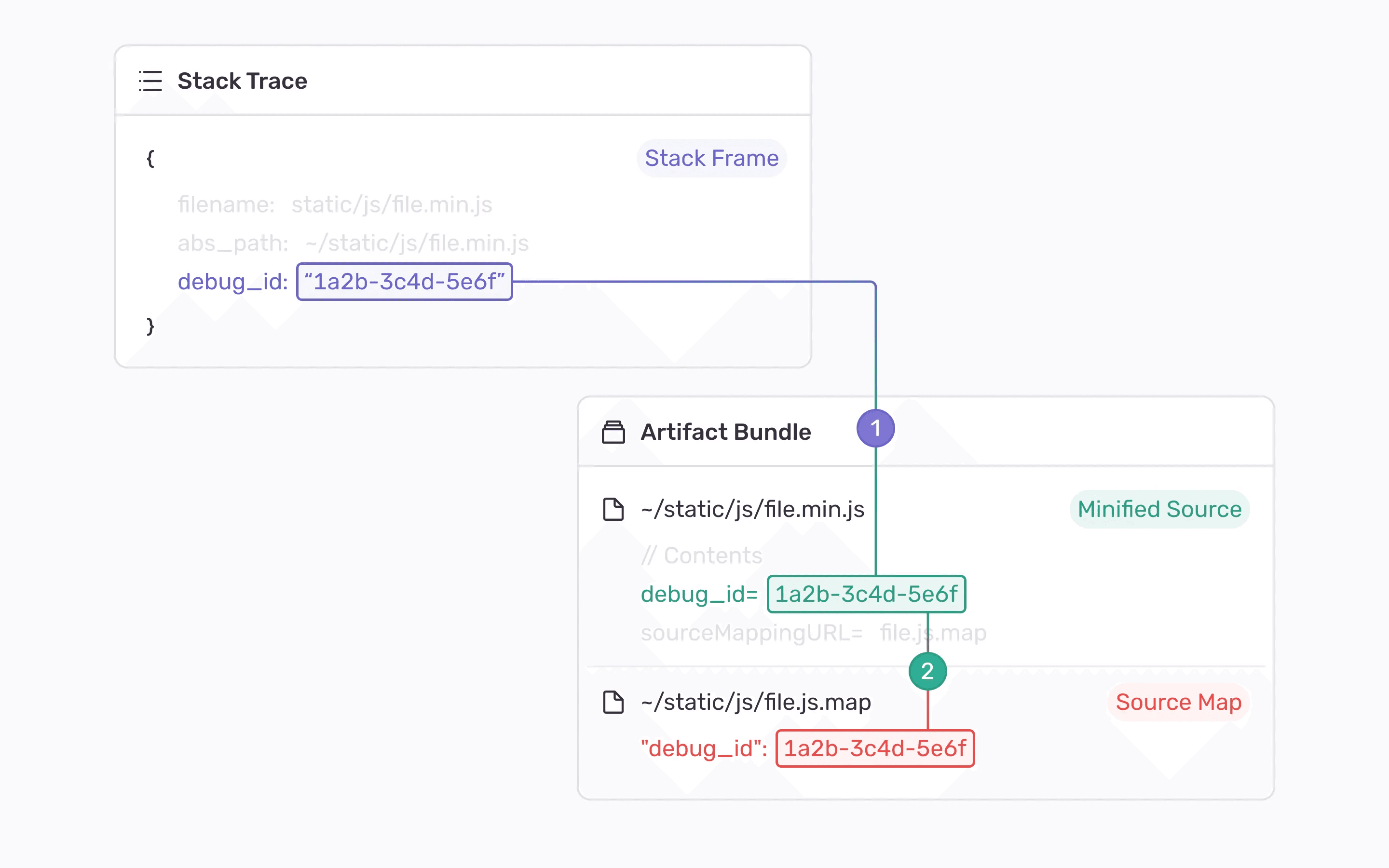The width and height of the screenshot is (1389, 868).
Task: Switch to the Stack Trace card title
Action: 242,81
